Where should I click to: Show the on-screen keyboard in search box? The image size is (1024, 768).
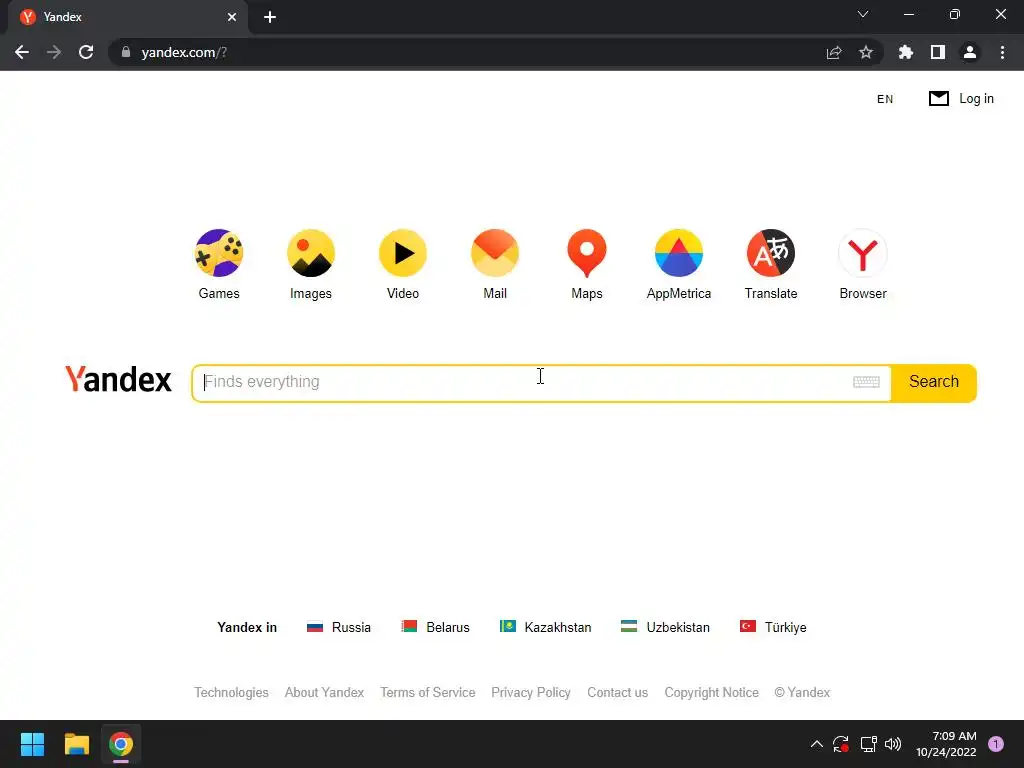(x=867, y=382)
